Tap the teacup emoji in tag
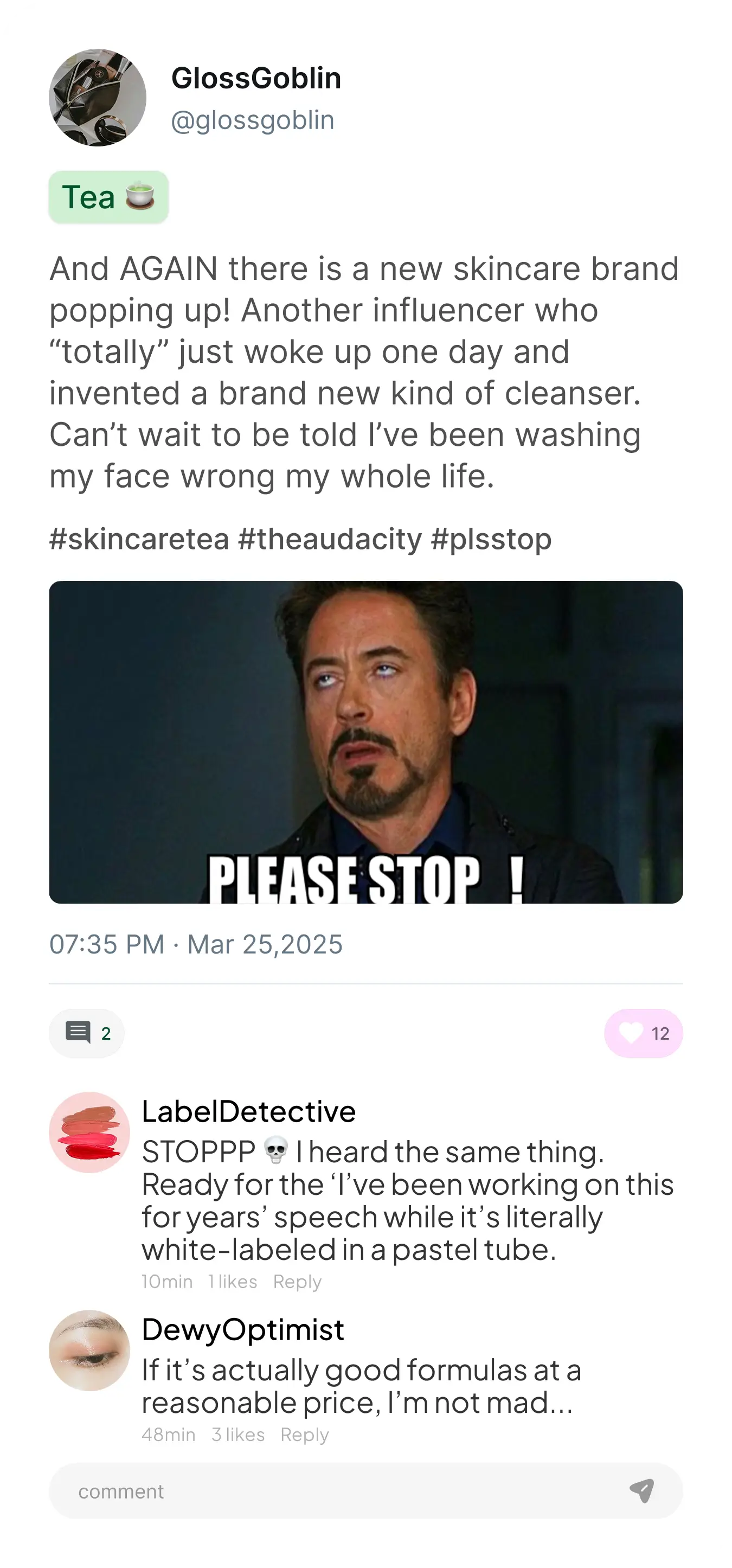The height and width of the screenshot is (1568, 732). point(140,196)
